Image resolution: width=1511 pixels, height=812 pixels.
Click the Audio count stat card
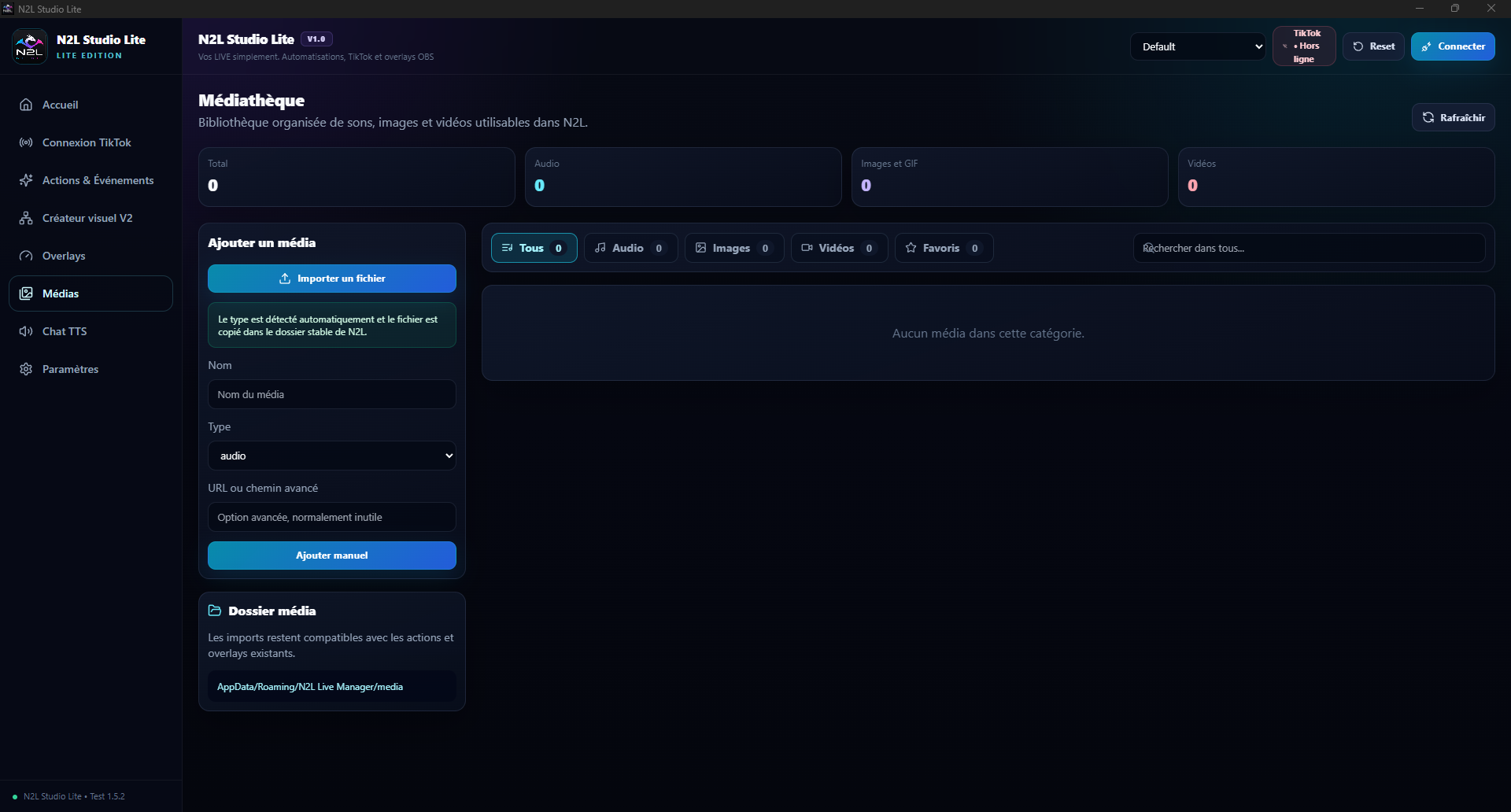coord(683,177)
